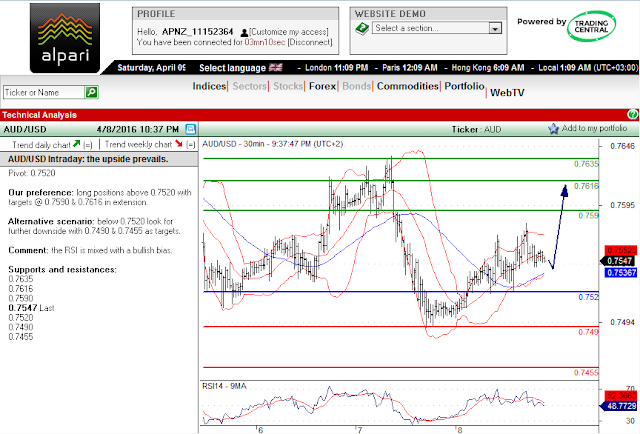The image size is (640, 434).
Task: Open the Forex tab
Action: pyautogui.click(x=322, y=86)
